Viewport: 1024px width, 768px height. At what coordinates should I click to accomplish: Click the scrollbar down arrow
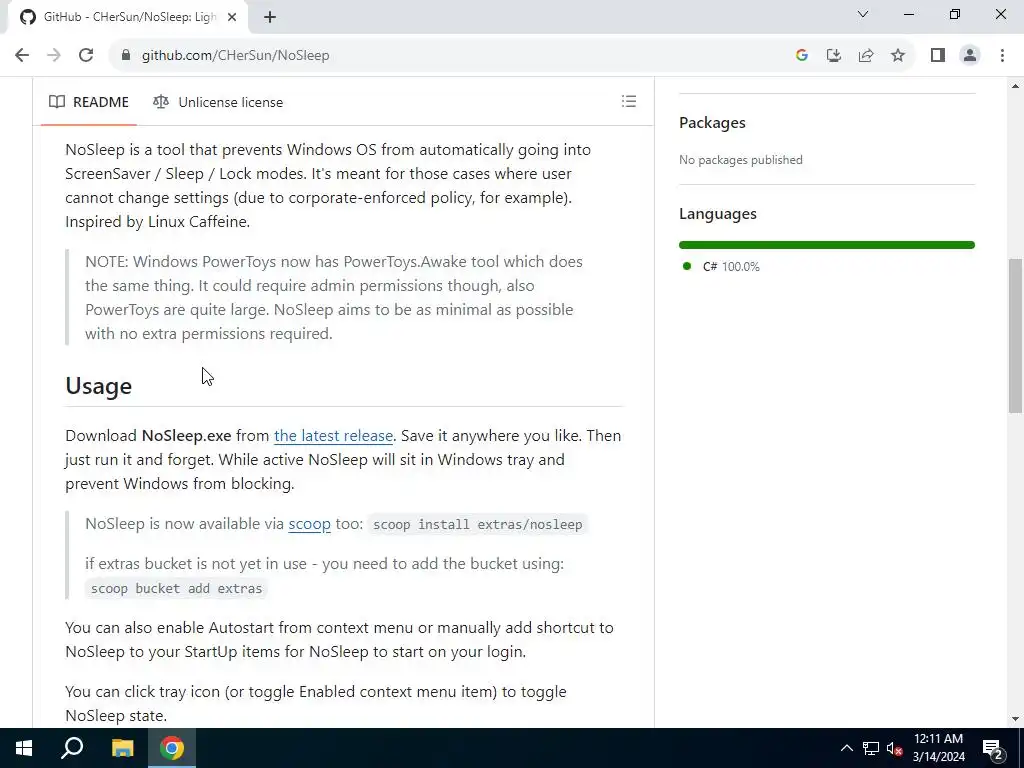tap(1015, 719)
